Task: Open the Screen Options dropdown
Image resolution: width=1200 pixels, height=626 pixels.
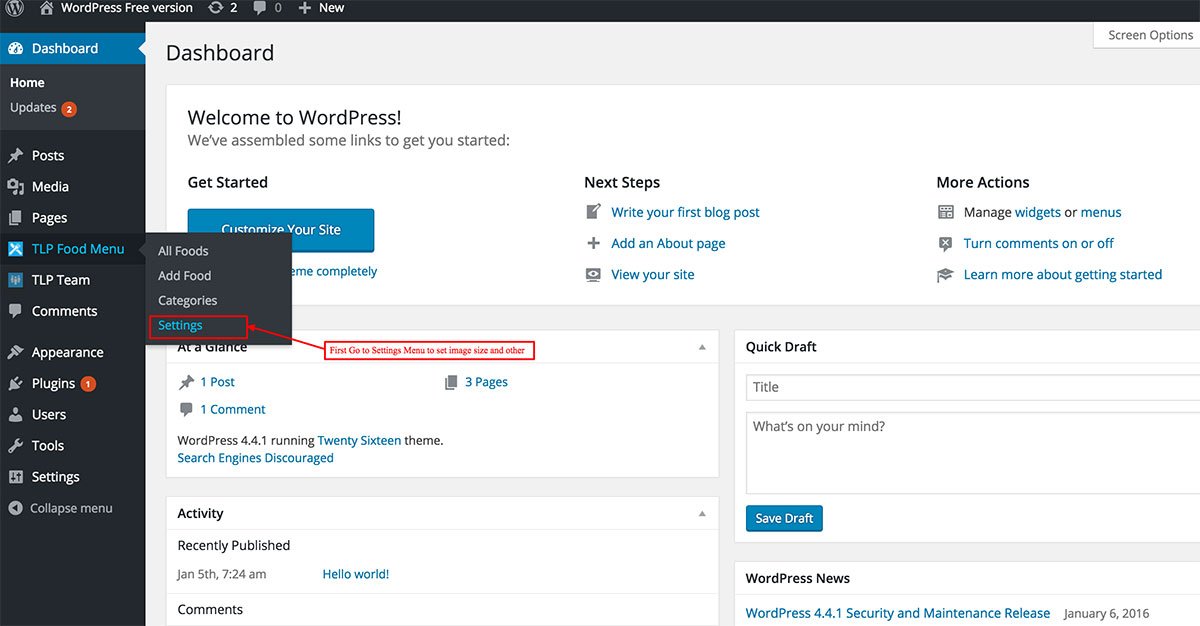Action: [x=1147, y=35]
